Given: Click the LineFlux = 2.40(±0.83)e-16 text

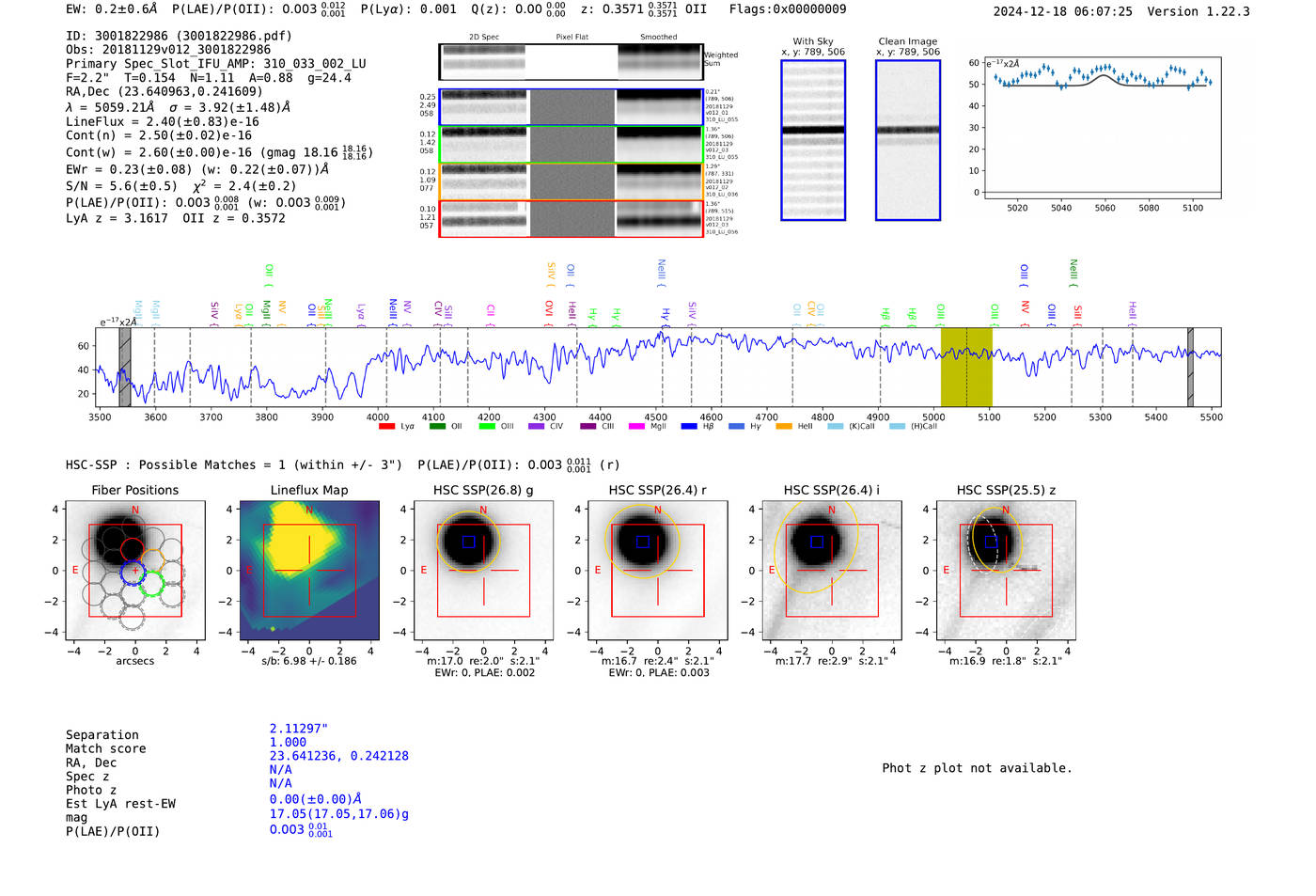Looking at the screenshot, I should coord(163,121).
